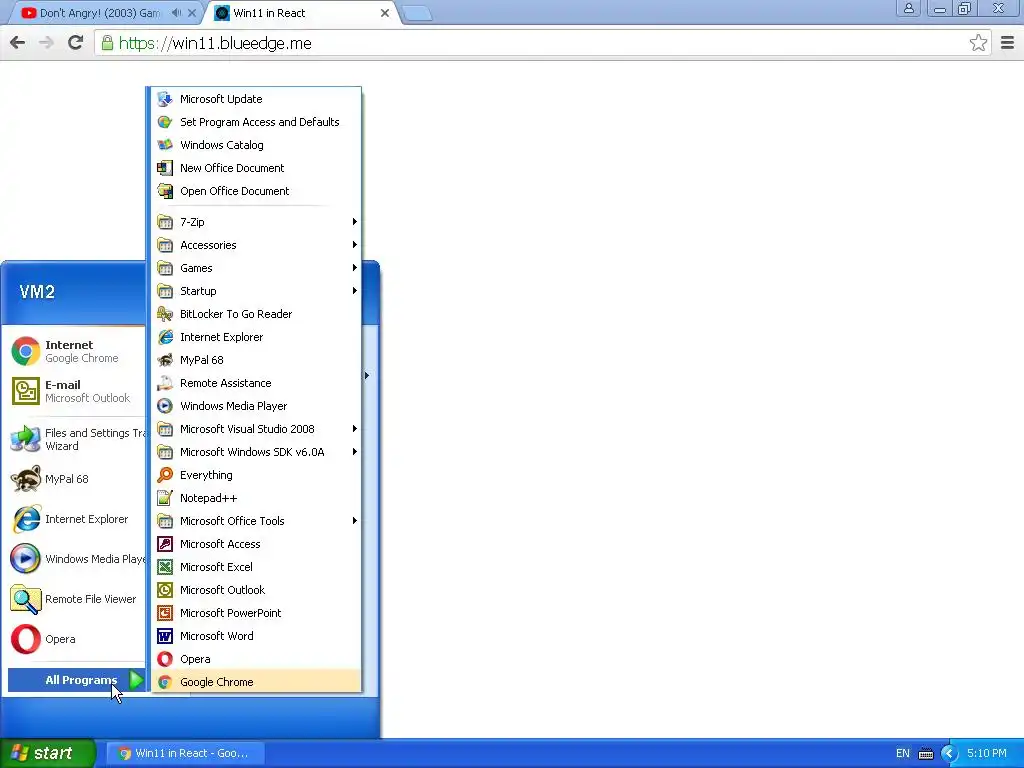This screenshot has width=1024, height=768.
Task: Open Set Program Access and Defaults
Action: (x=256, y=122)
